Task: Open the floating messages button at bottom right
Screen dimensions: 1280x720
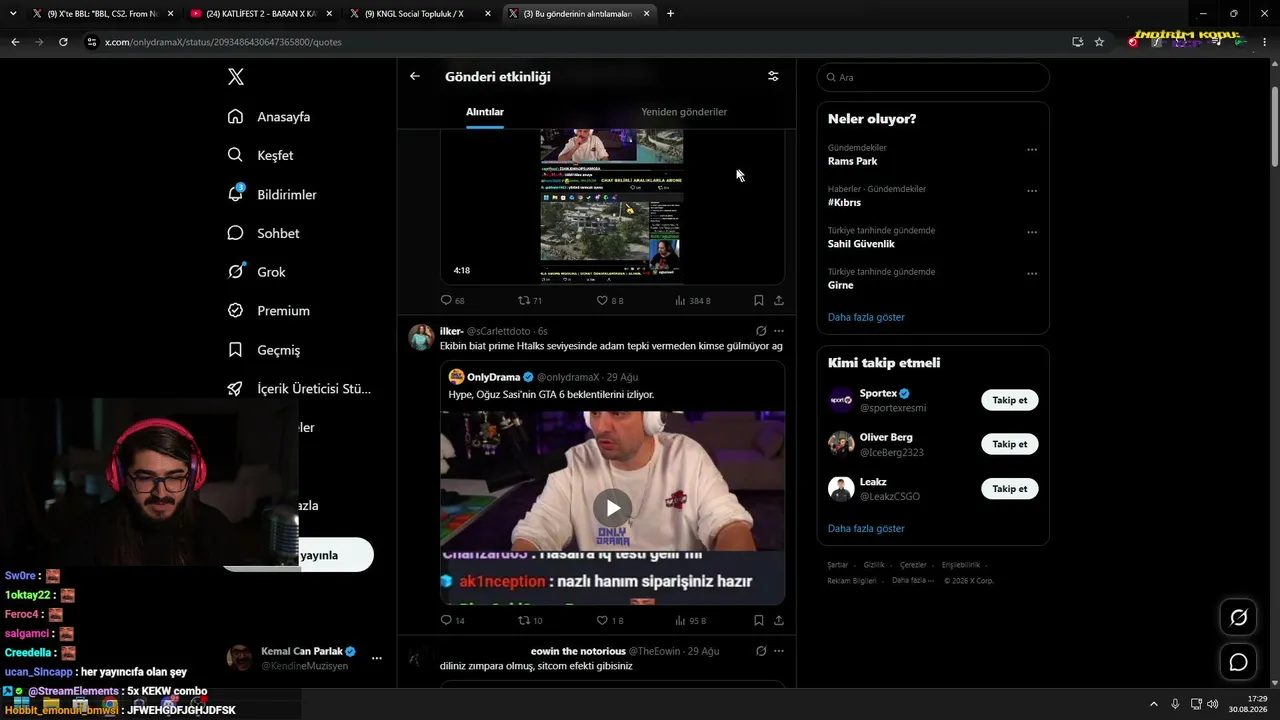Action: point(1238,662)
